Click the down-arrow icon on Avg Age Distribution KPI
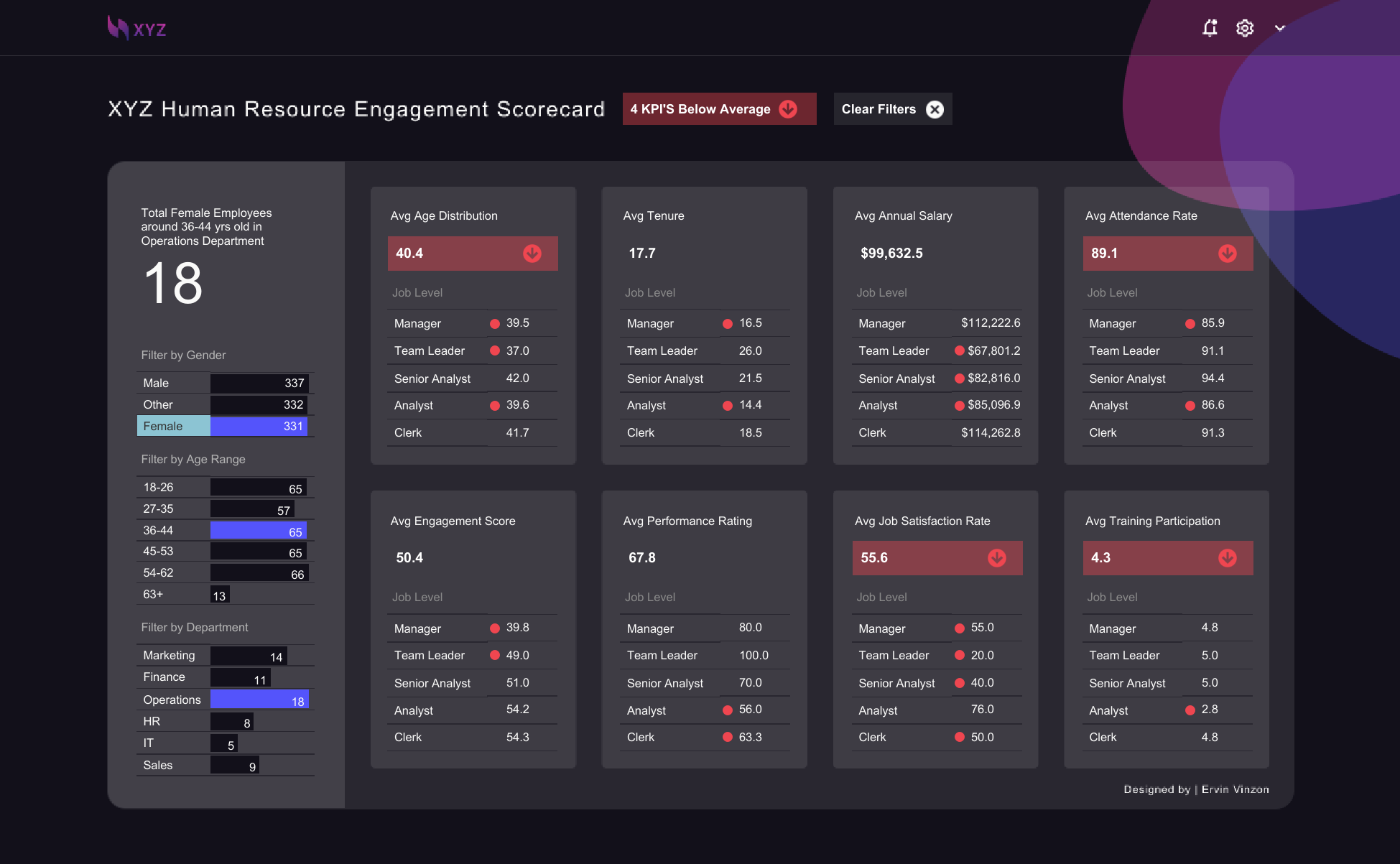This screenshot has height=864, width=1400. [532, 253]
